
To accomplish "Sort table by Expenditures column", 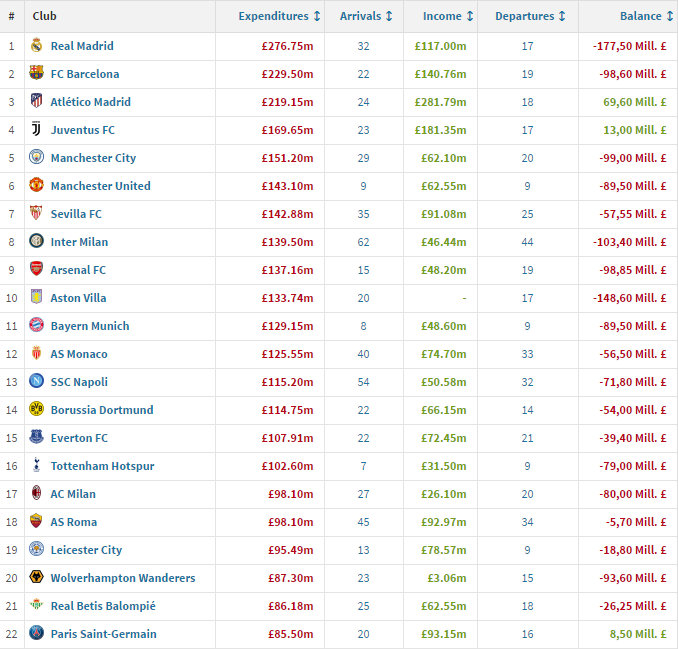I will [x=279, y=16].
